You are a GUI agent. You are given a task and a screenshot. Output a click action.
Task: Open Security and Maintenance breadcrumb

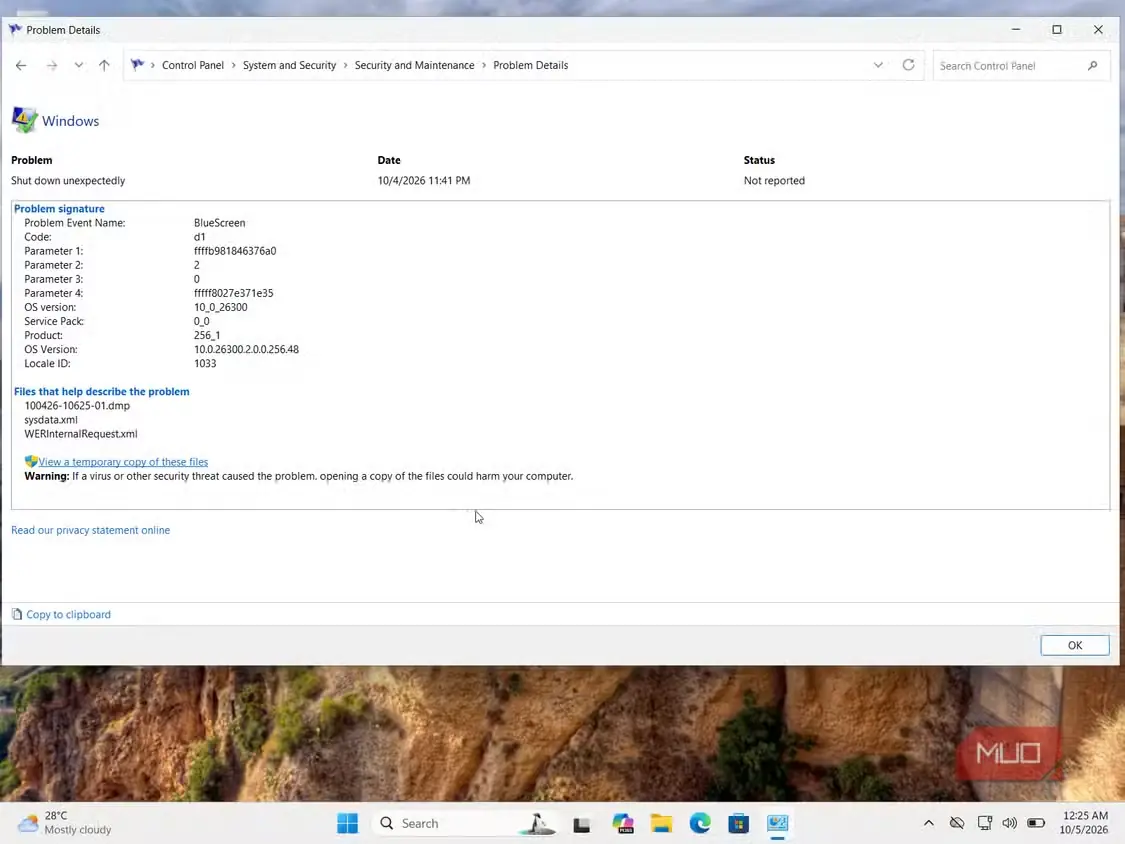pyautogui.click(x=414, y=65)
